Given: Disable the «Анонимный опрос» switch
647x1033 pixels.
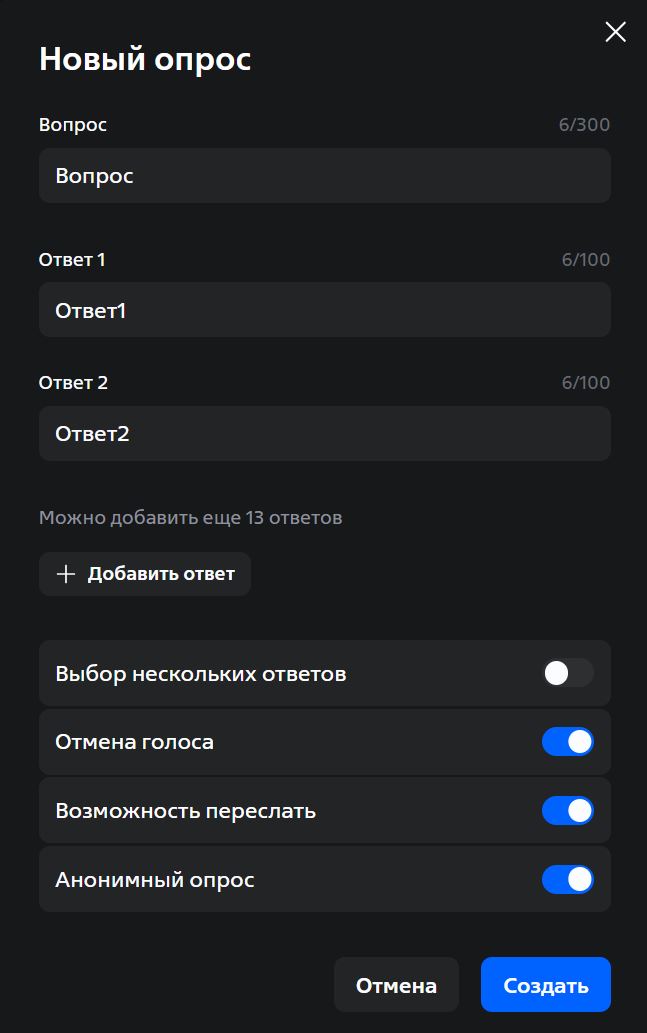Looking at the screenshot, I should (x=567, y=879).
